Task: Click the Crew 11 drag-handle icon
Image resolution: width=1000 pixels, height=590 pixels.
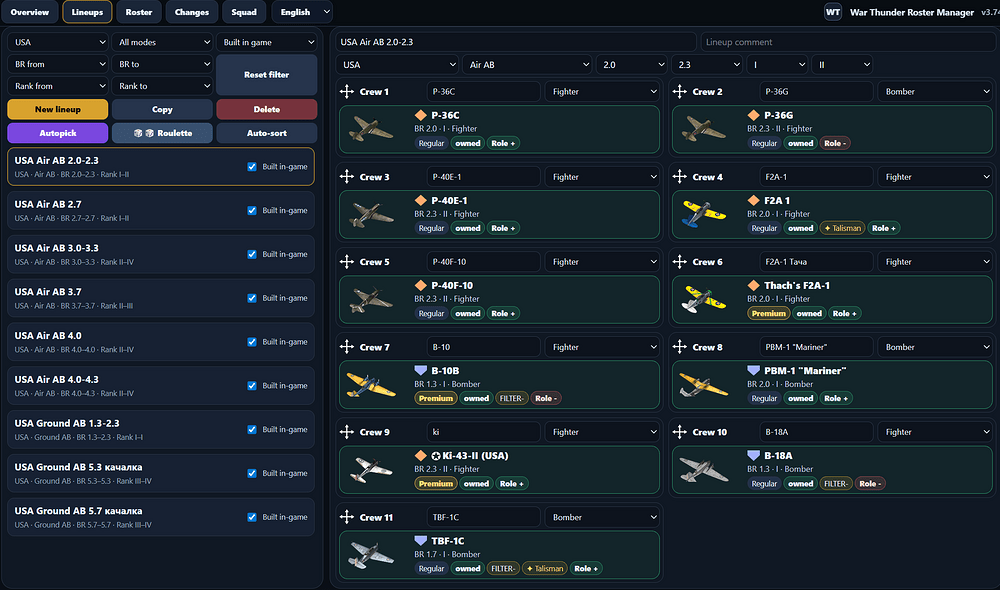Action: (347, 517)
